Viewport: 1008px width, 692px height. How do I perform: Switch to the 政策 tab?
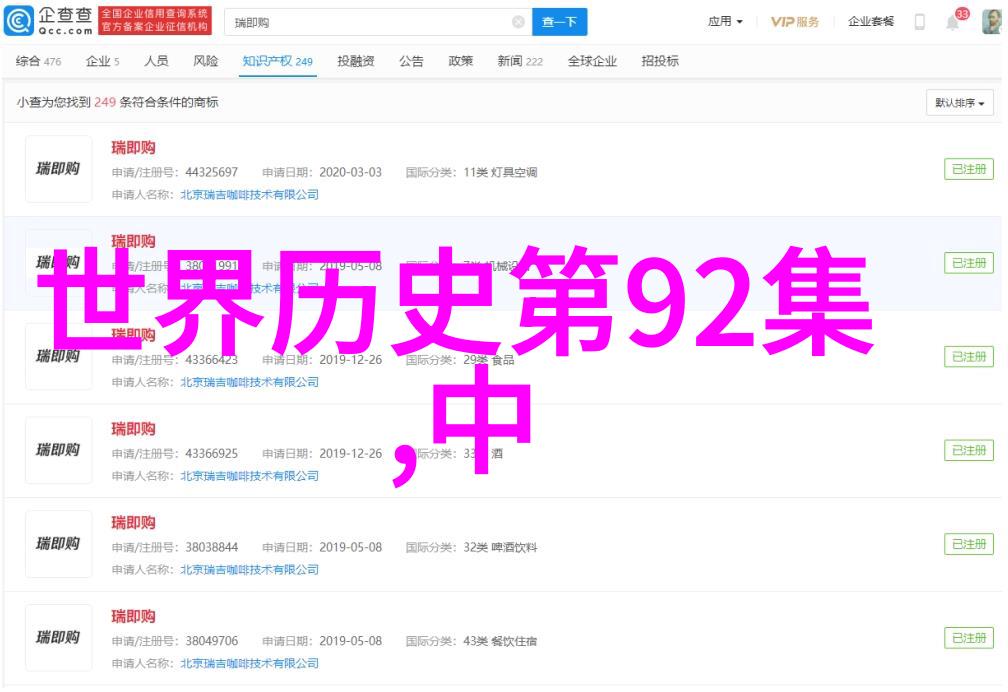click(x=460, y=61)
